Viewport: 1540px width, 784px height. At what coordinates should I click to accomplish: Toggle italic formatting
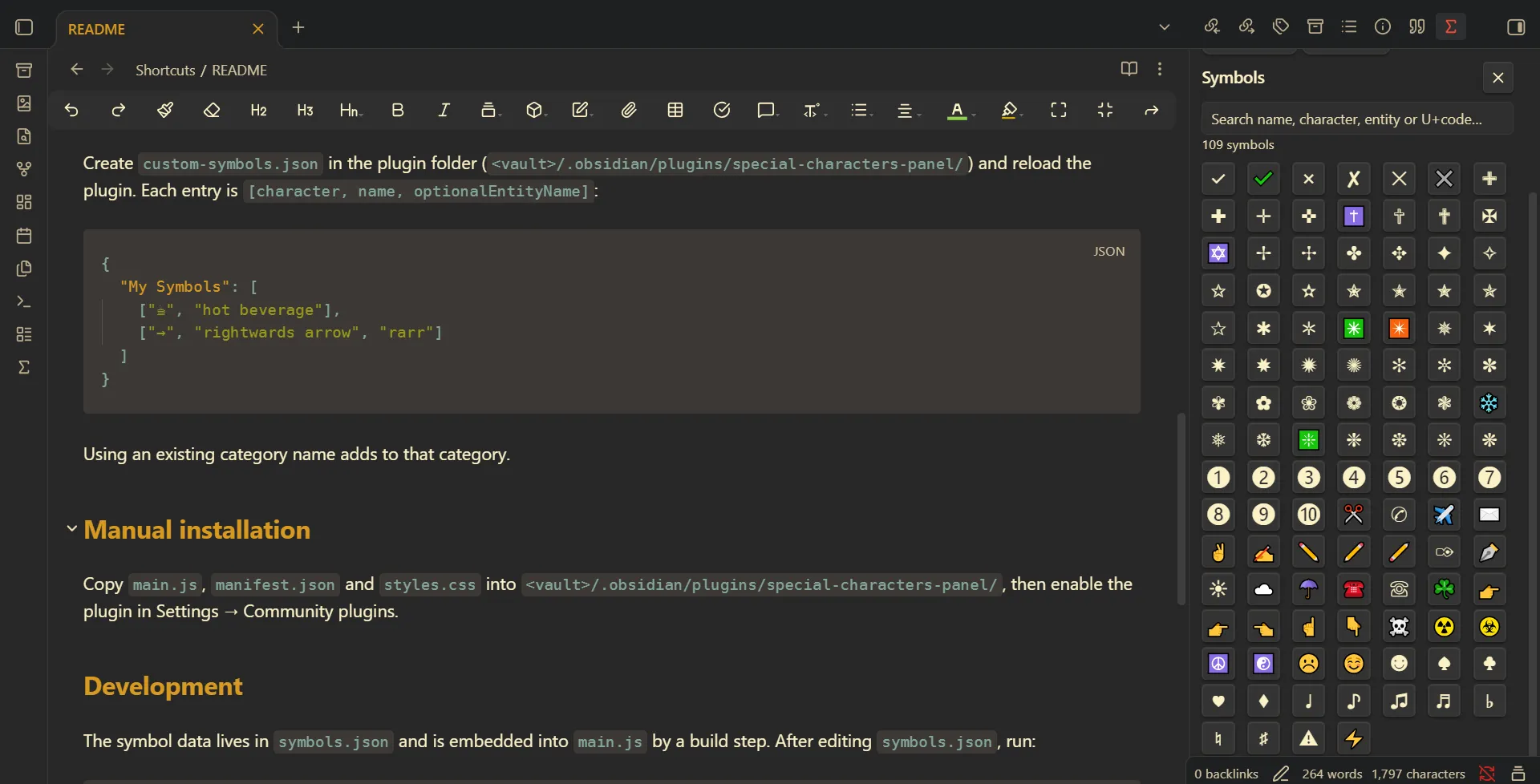[x=444, y=111]
